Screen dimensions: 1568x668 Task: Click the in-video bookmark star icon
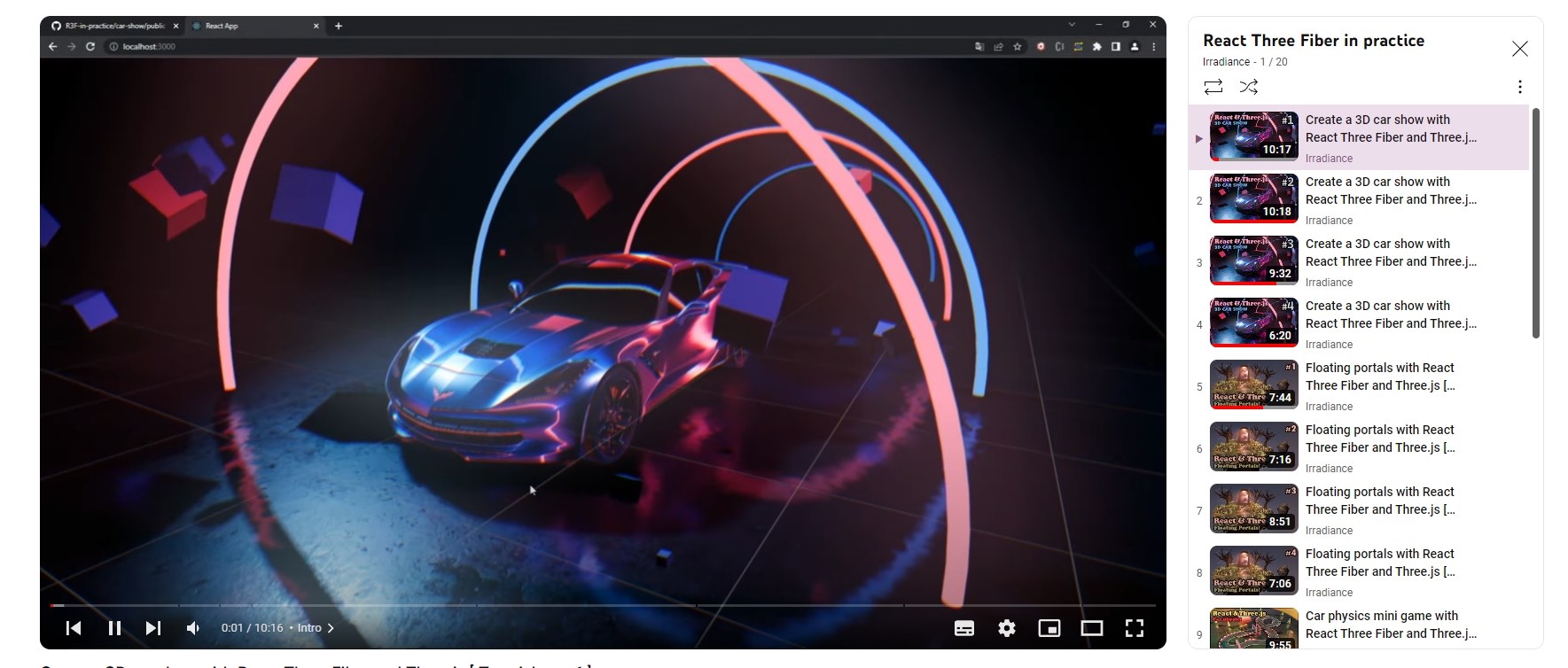tap(1018, 46)
